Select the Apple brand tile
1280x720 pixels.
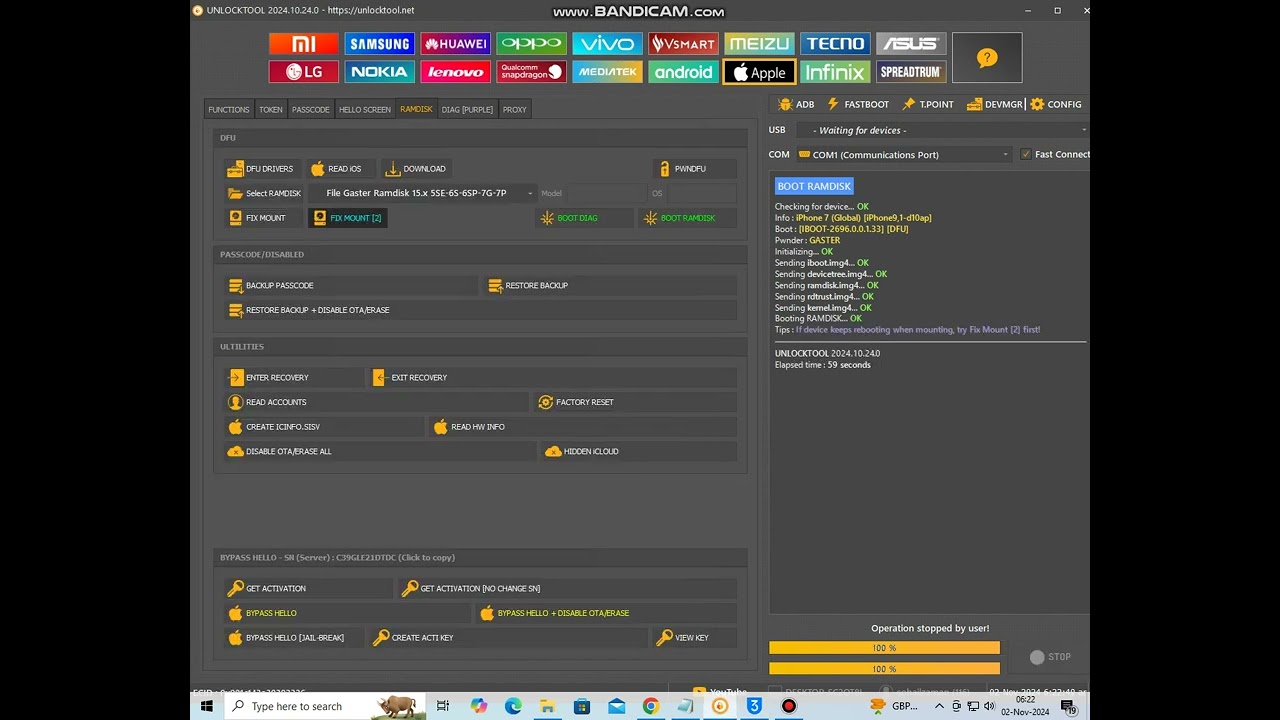point(759,72)
